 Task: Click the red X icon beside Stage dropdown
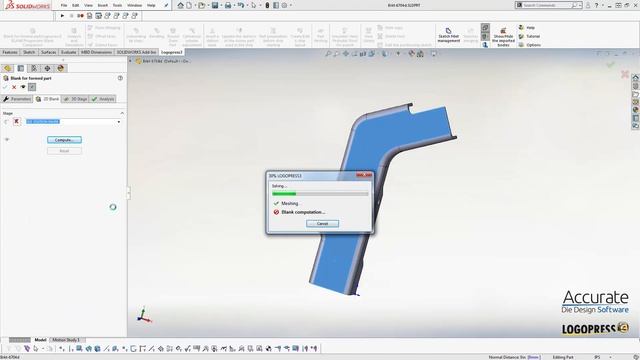tap(17, 121)
